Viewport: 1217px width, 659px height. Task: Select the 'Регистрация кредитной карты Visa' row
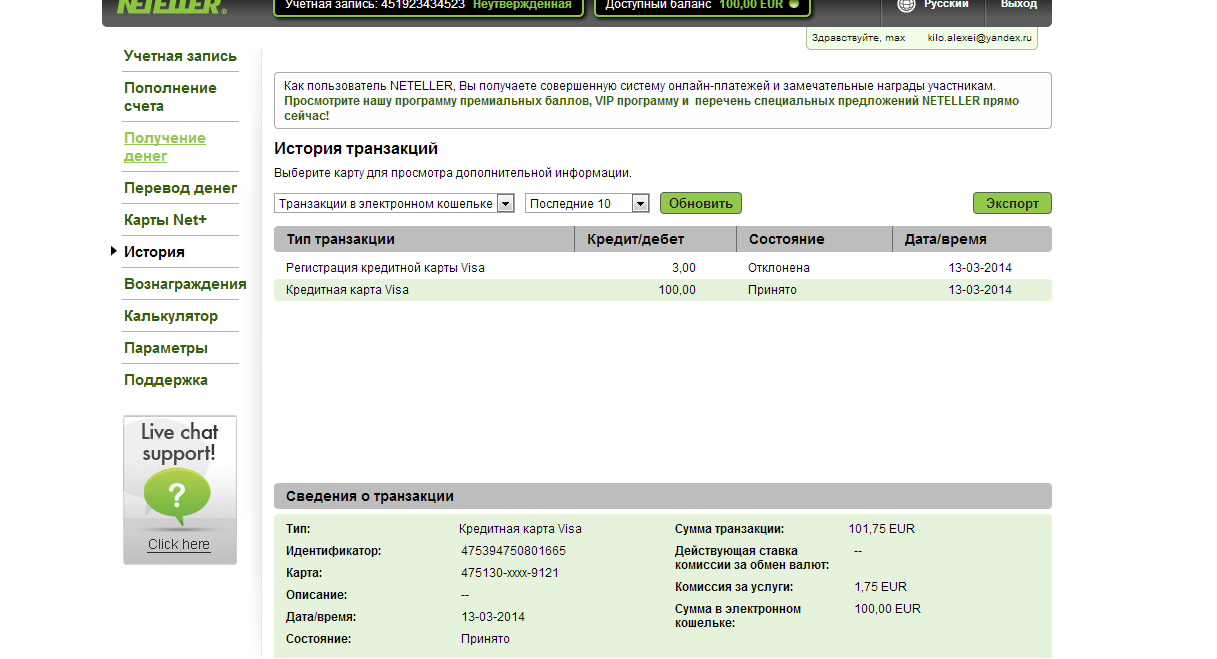pyautogui.click(x=663, y=268)
